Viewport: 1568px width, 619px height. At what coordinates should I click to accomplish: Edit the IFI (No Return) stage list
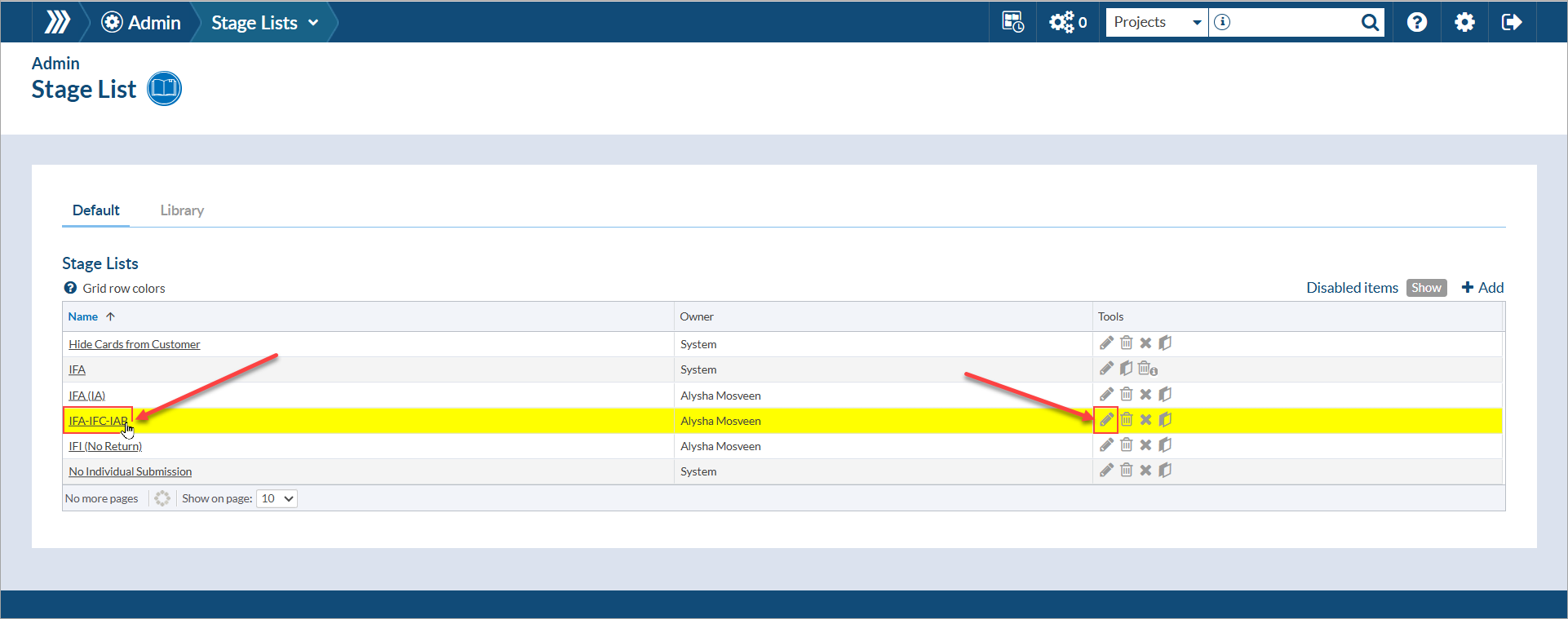1106,445
